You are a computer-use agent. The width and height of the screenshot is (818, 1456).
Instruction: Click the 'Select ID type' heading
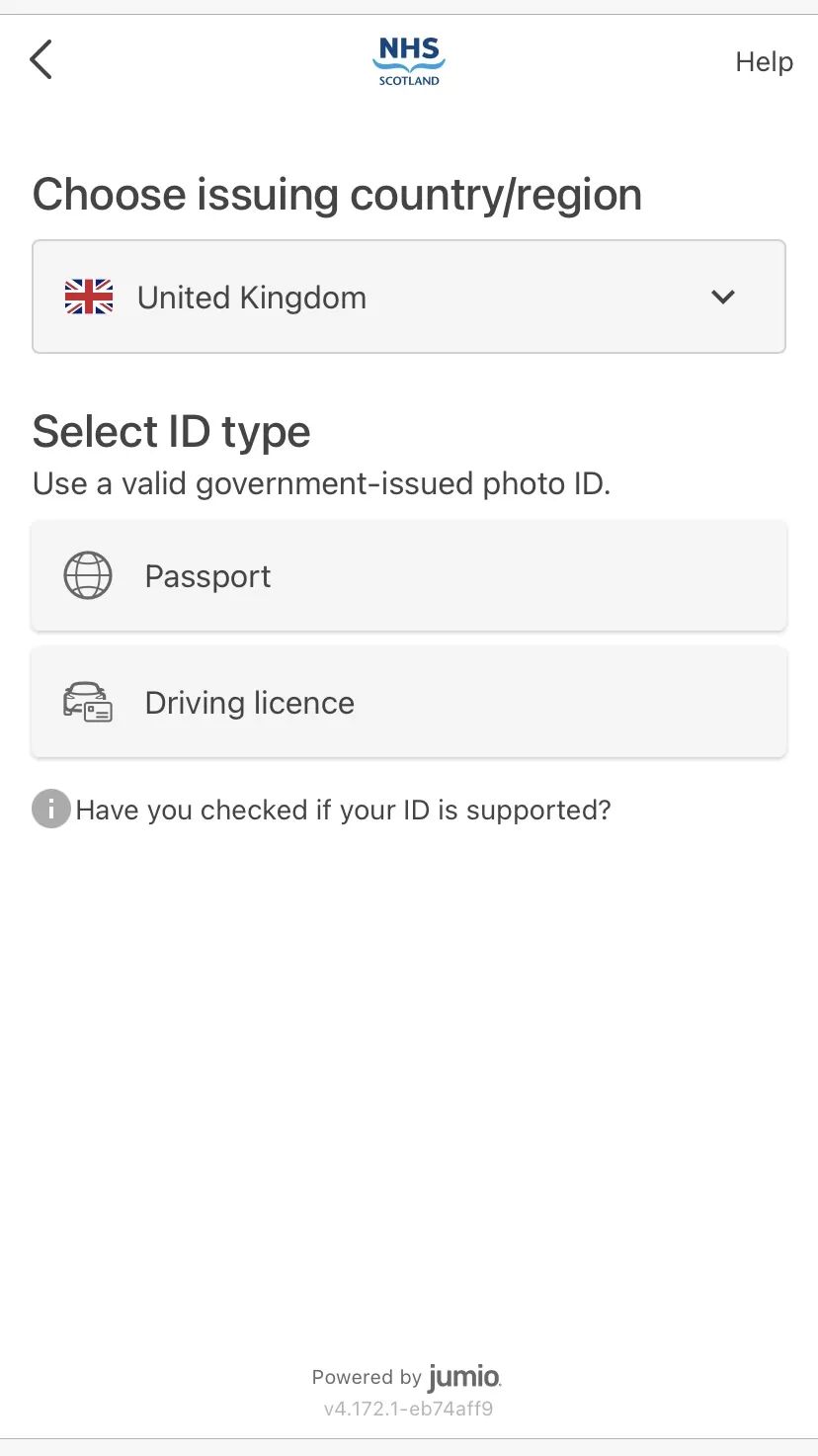pyautogui.click(x=171, y=432)
